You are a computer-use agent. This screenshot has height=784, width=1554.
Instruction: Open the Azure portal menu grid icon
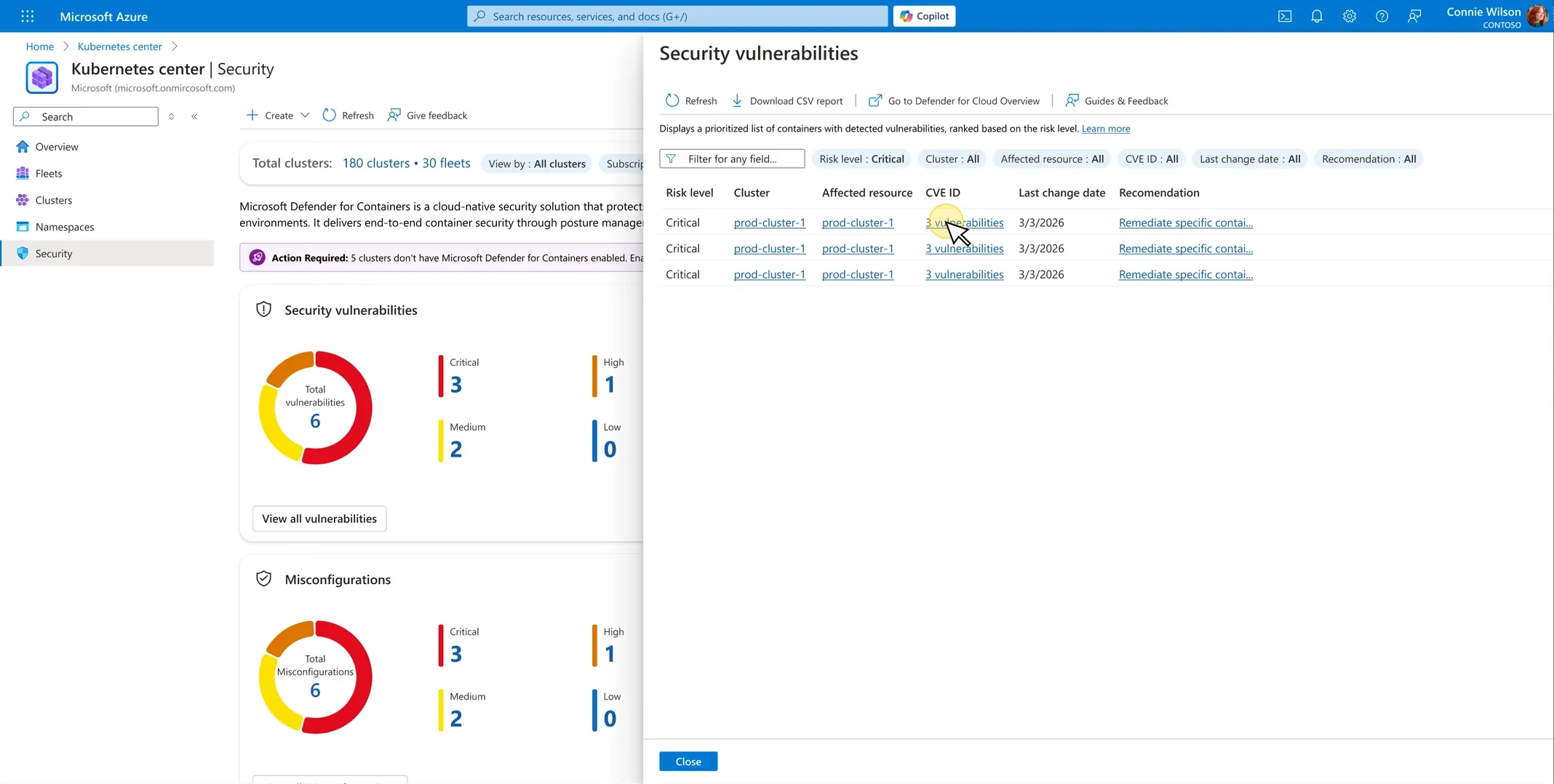[28, 16]
